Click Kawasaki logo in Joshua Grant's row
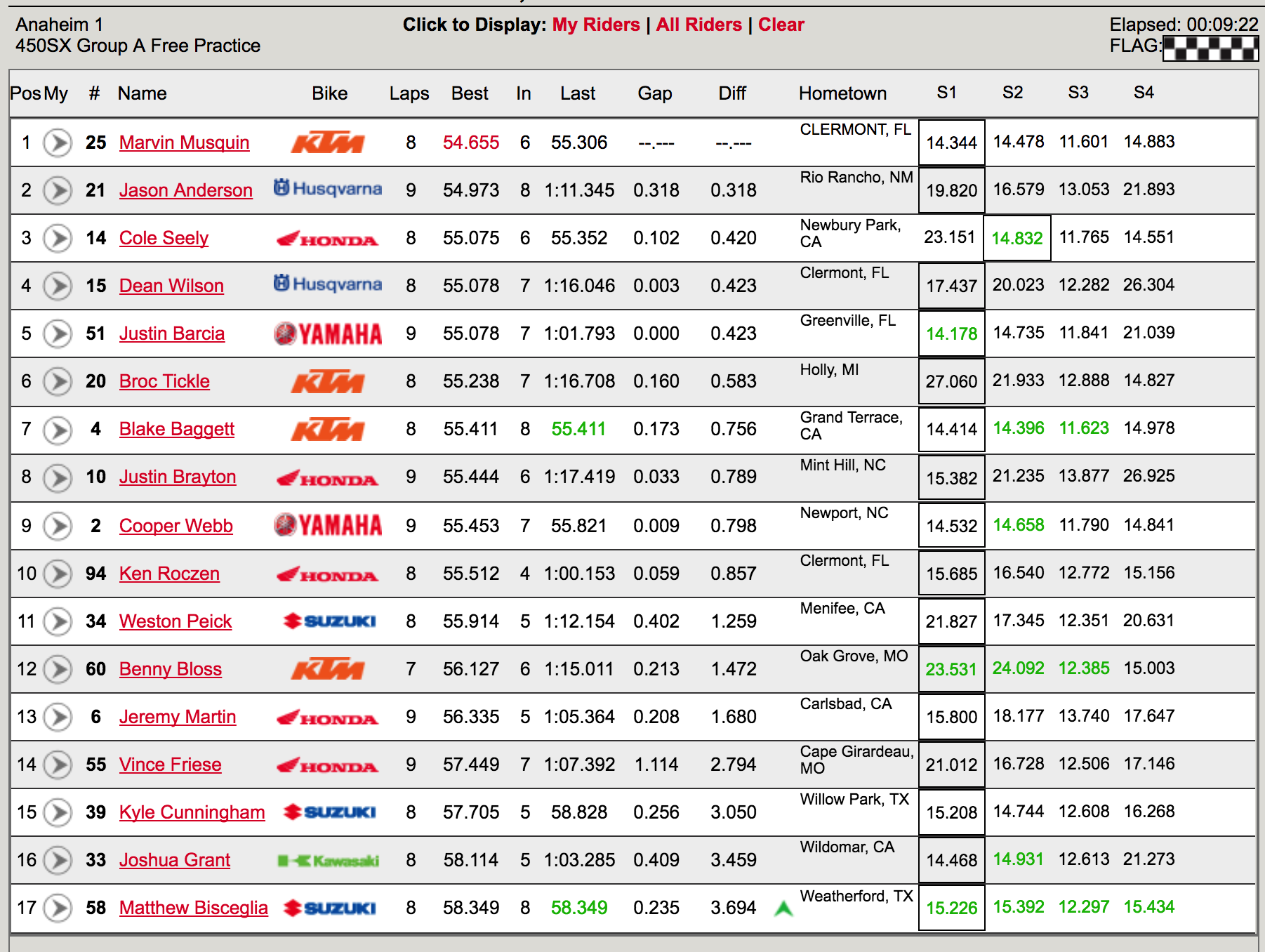This screenshot has height=952, width=1265. (x=328, y=861)
